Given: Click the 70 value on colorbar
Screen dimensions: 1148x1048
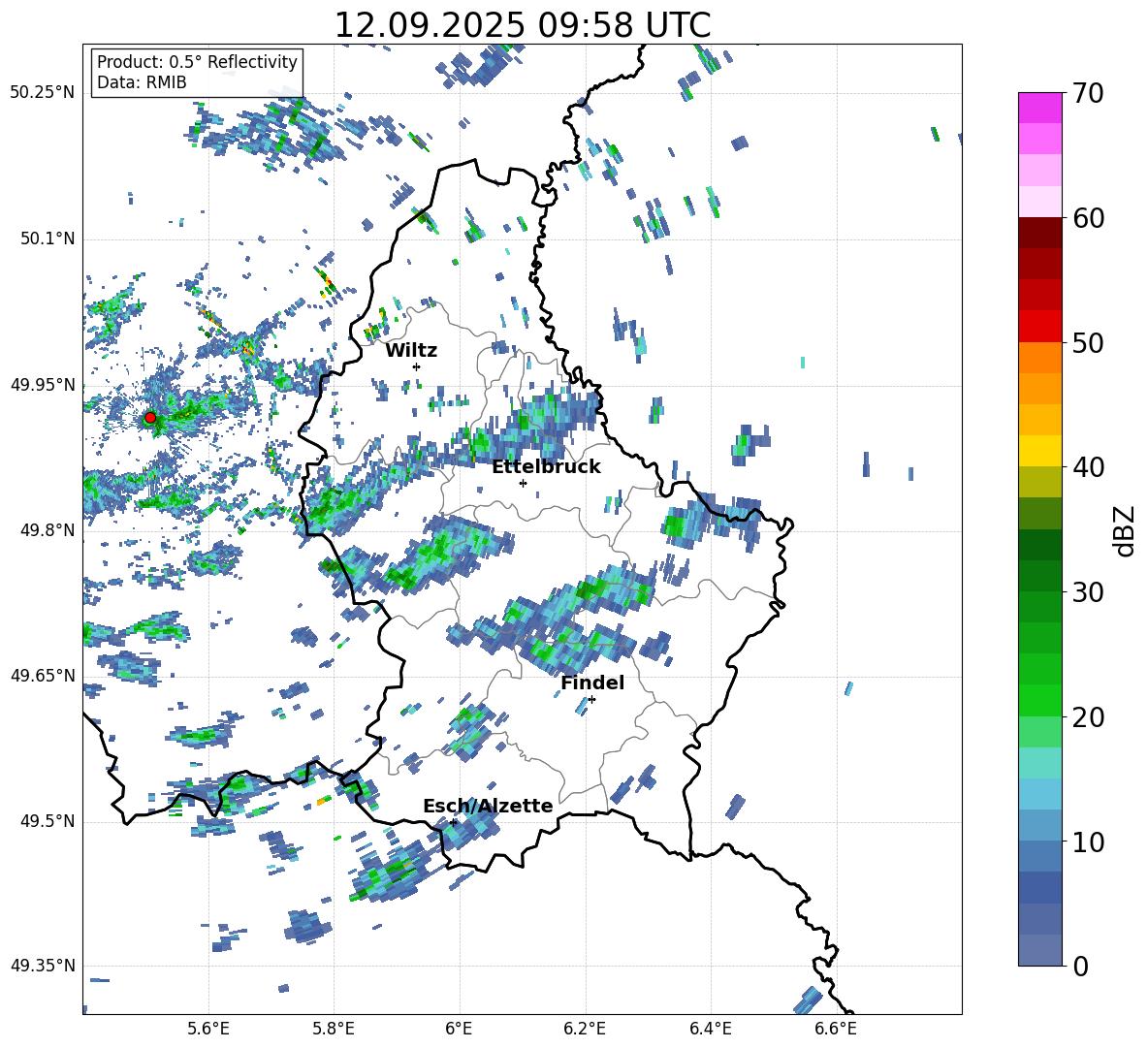Looking at the screenshot, I should [x=1089, y=93].
